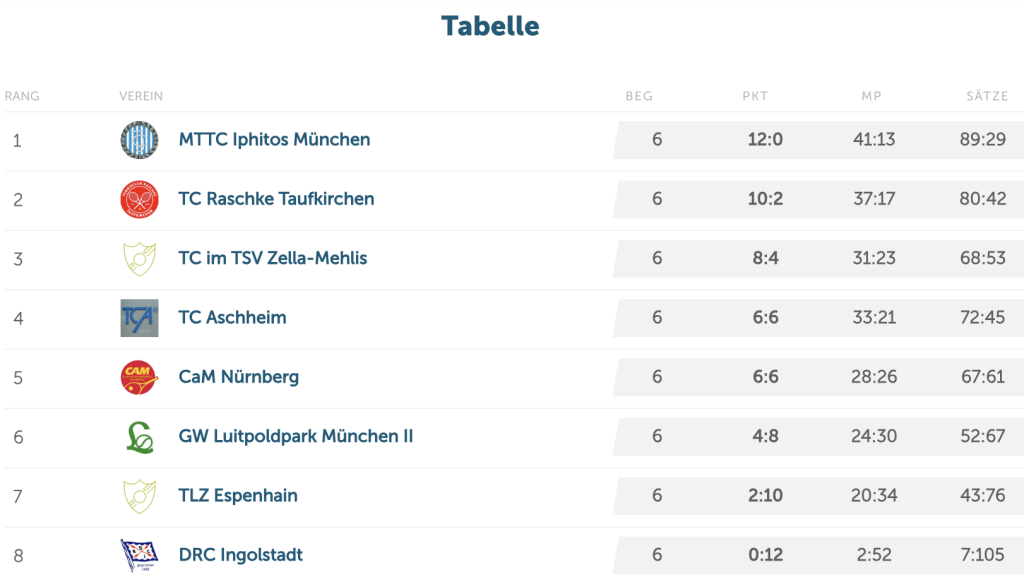Open the CaM Nürnberg team link
The height and width of the screenshot is (577, 1024).
[x=238, y=377]
